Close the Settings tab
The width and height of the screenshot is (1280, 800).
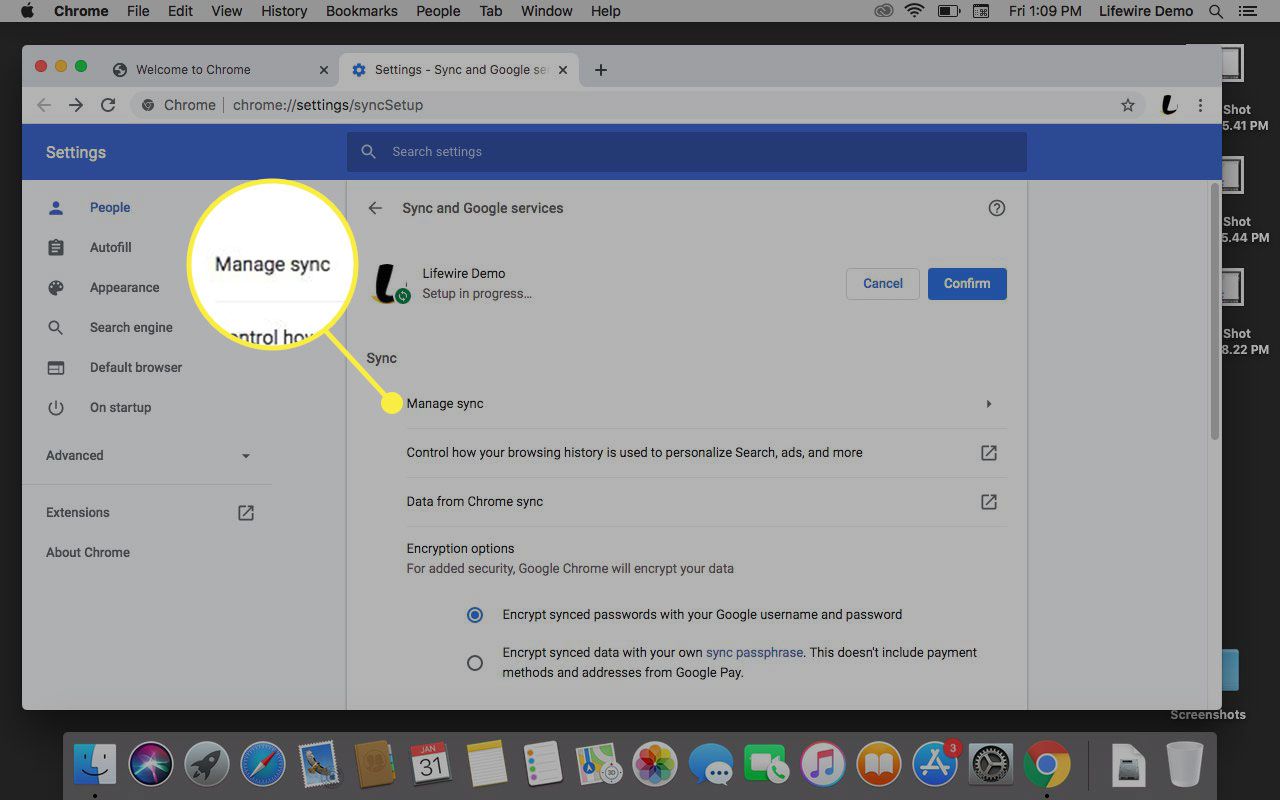pos(563,70)
